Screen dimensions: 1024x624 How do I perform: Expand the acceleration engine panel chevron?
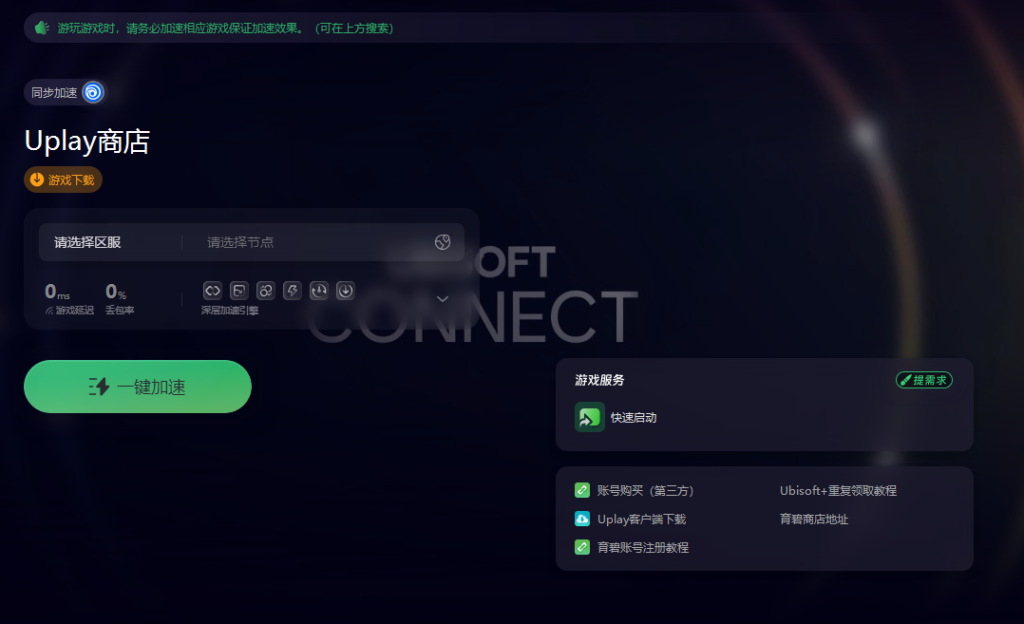pos(442,299)
